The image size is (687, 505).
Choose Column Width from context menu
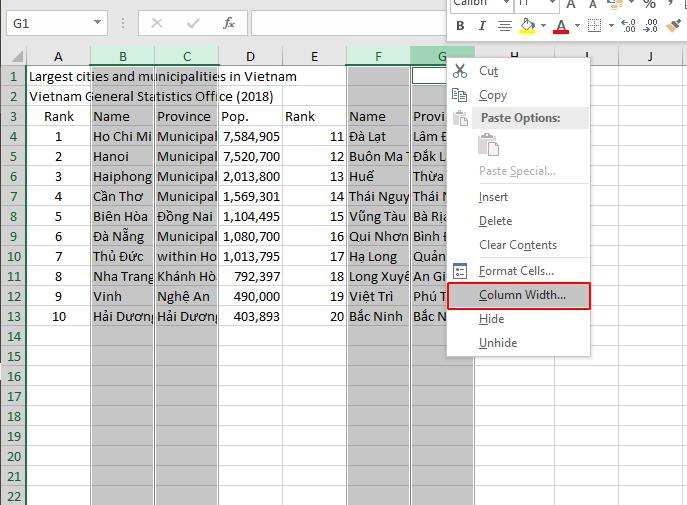(521, 295)
